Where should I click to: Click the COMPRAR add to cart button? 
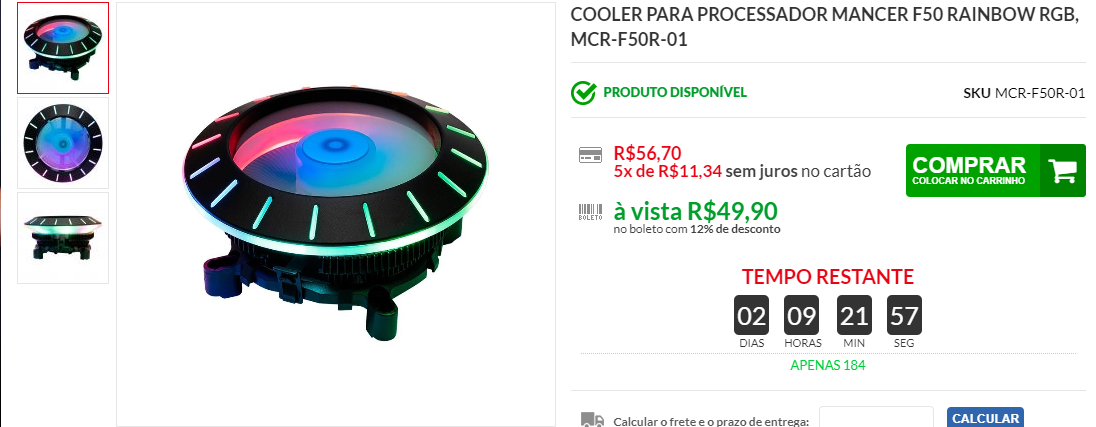point(995,171)
